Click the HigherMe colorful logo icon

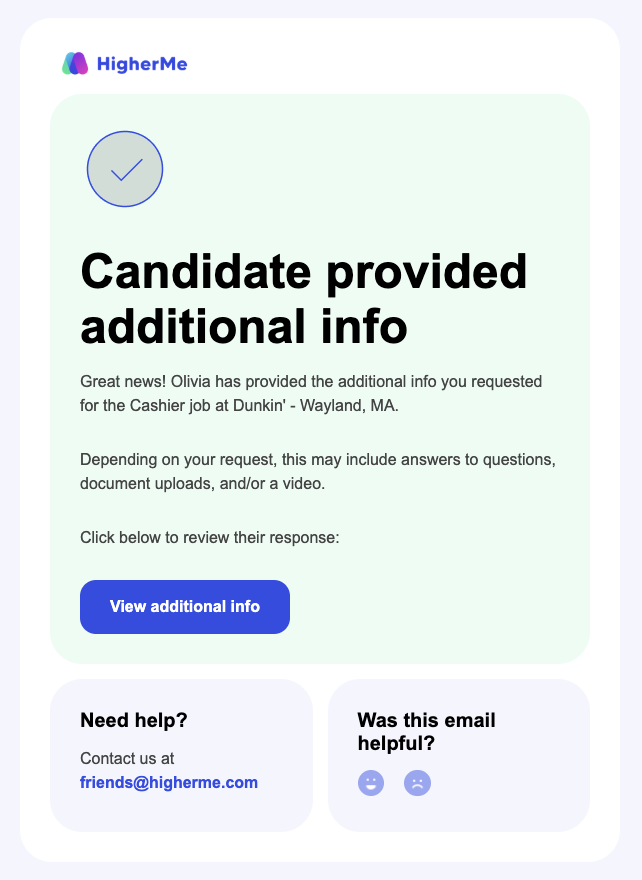[x=75, y=64]
